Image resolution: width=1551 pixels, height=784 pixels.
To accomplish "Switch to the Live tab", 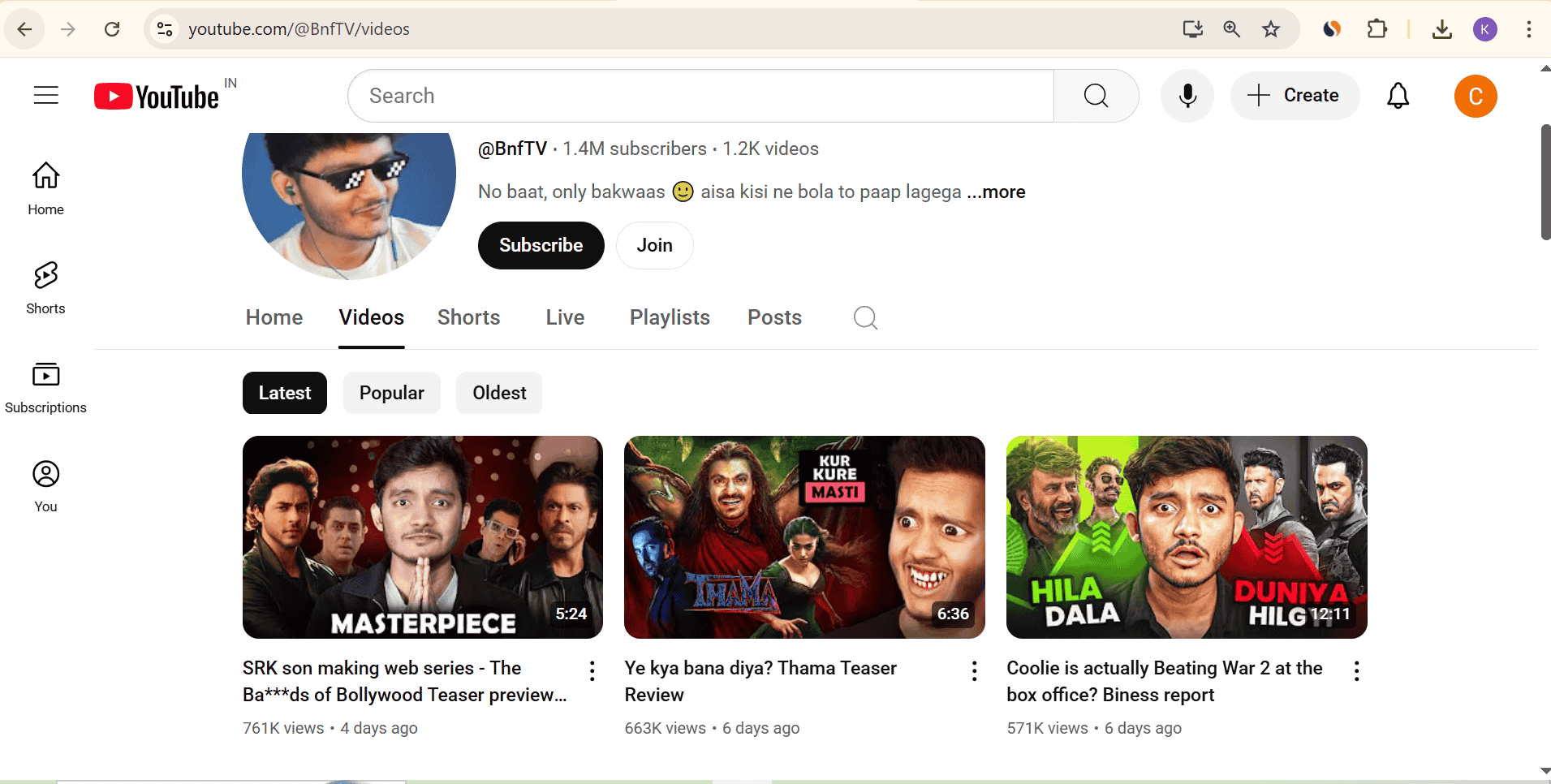I will click(565, 317).
